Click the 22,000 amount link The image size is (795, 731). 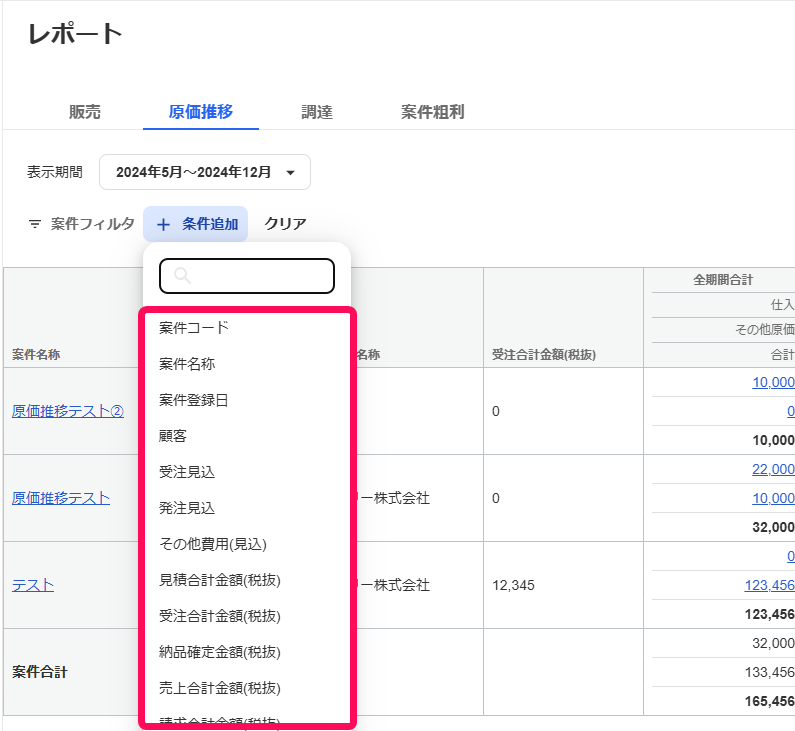773,469
